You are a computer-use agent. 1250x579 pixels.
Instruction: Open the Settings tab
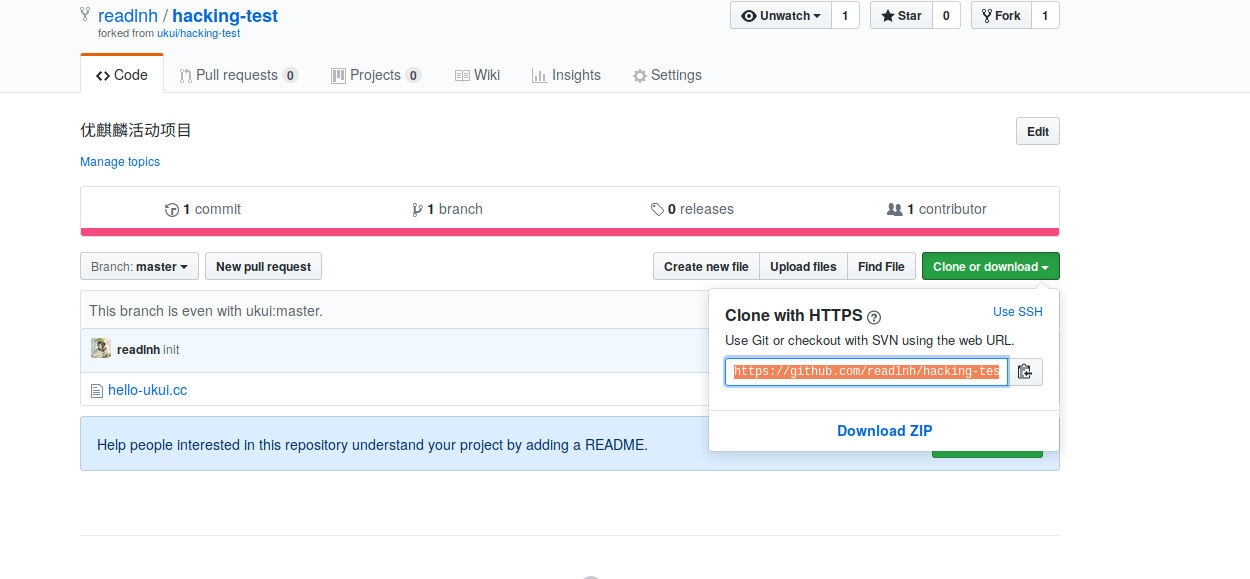(x=667, y=75)
